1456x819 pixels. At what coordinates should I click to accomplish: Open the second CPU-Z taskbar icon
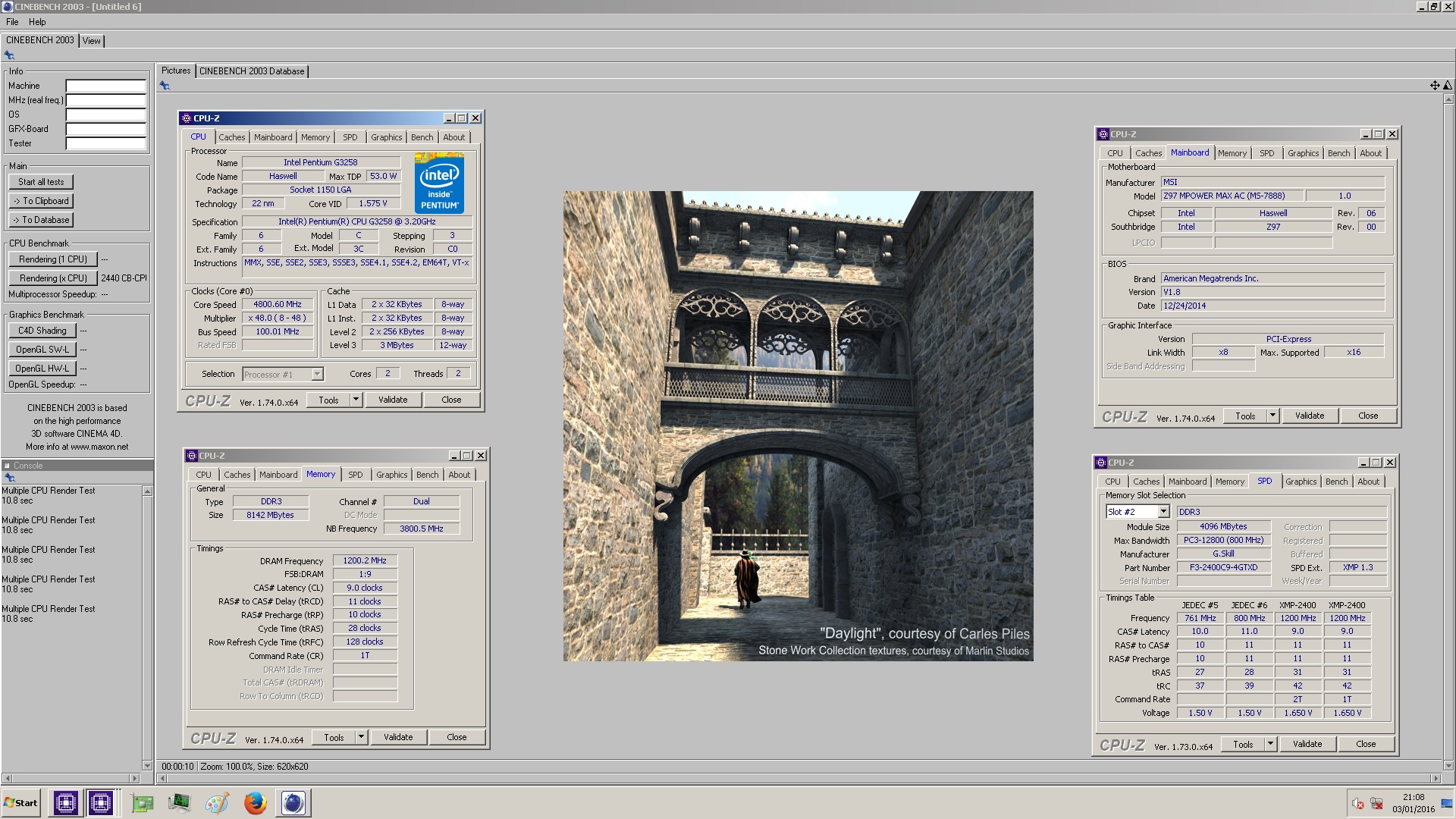100,802
